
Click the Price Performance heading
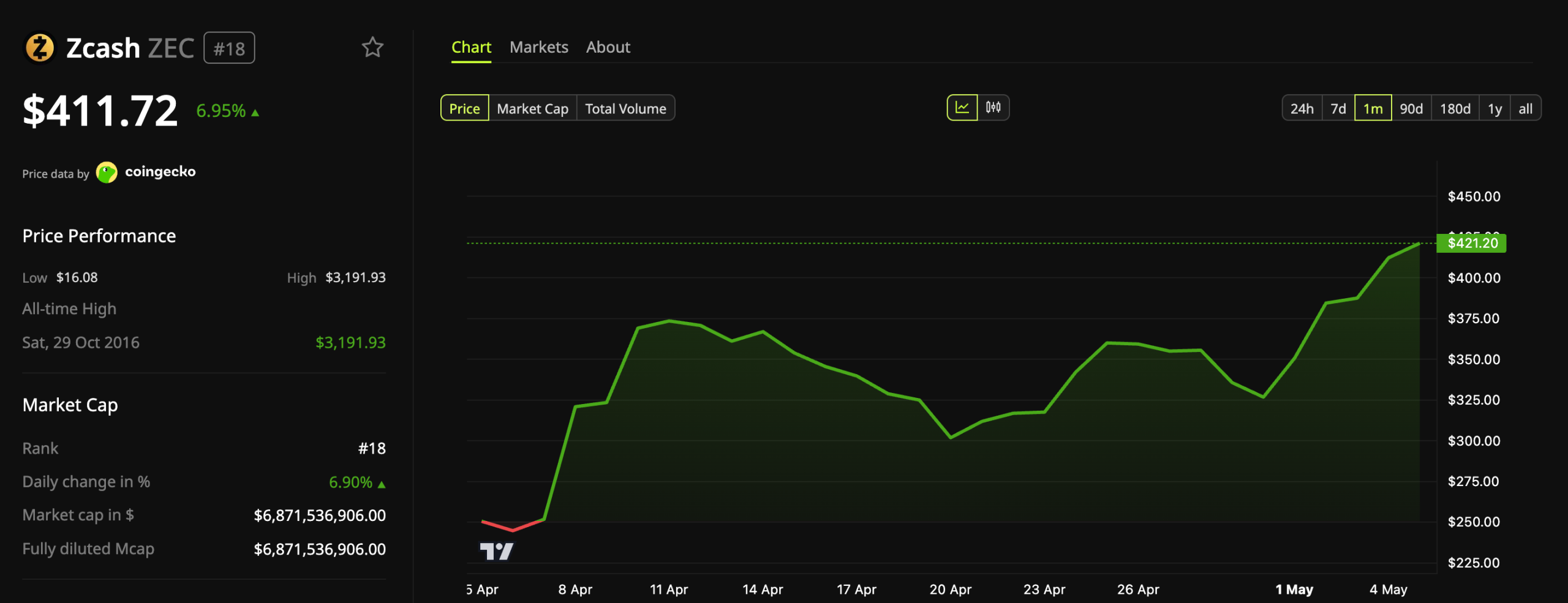pyautogui.click(x=99, y=236)
